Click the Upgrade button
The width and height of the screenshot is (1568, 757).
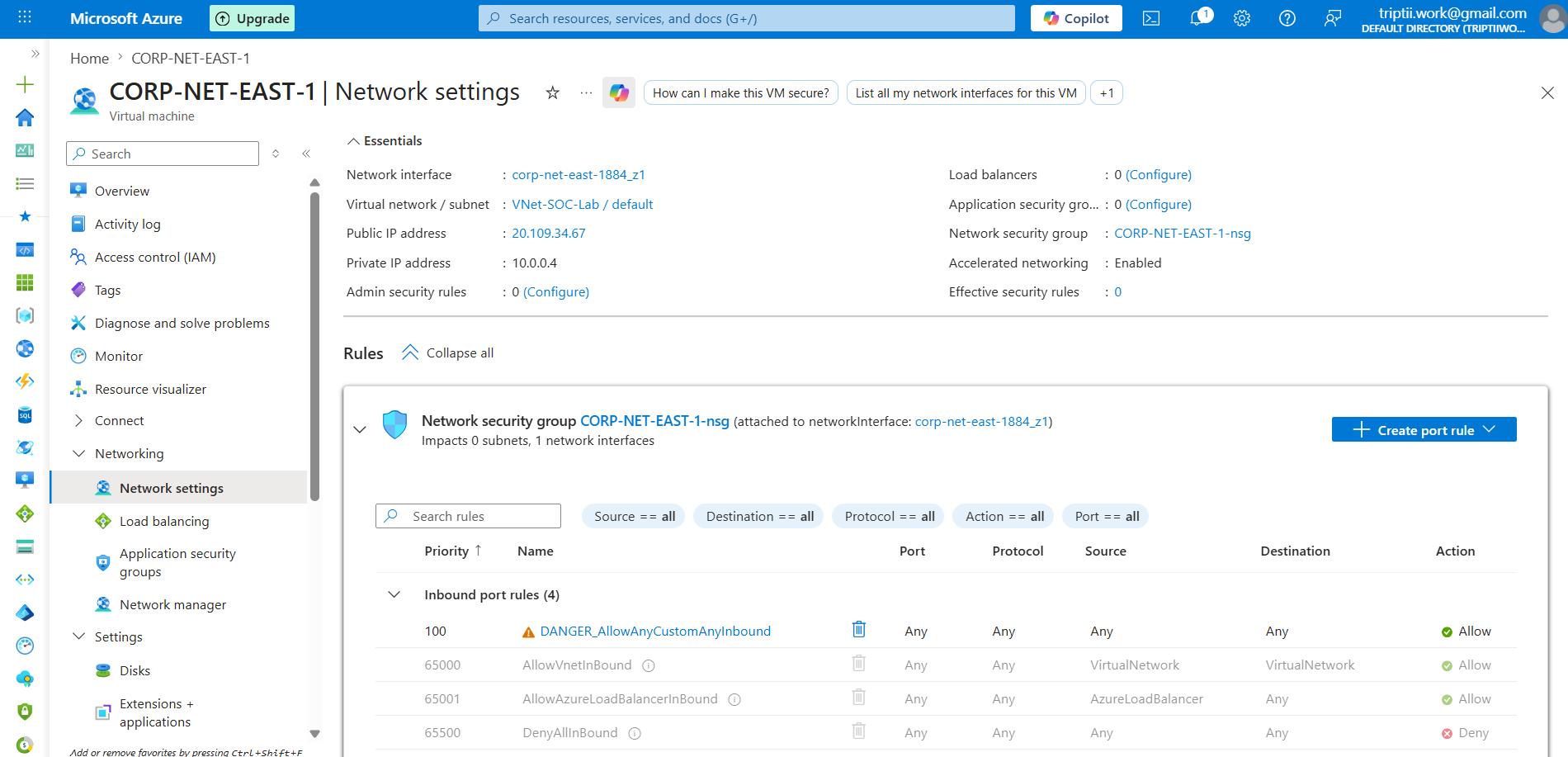point(252,18)
